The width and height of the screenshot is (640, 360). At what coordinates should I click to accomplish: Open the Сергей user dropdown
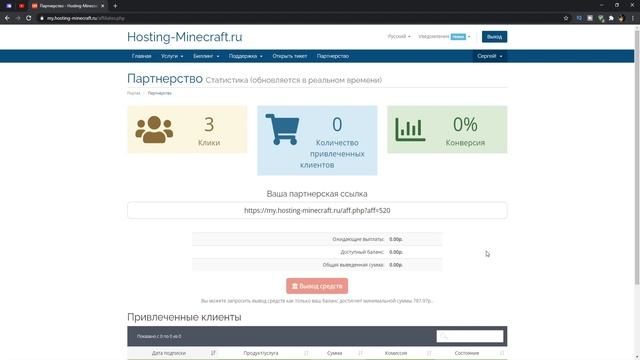(x=489, y=56)
